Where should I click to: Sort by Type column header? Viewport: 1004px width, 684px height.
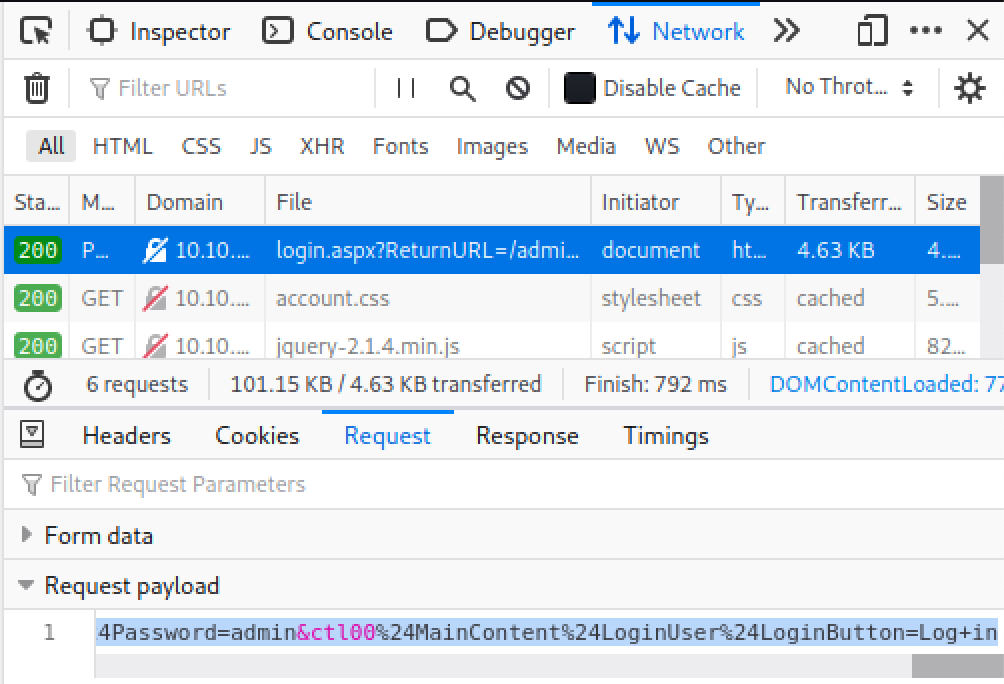click(753, 202)
